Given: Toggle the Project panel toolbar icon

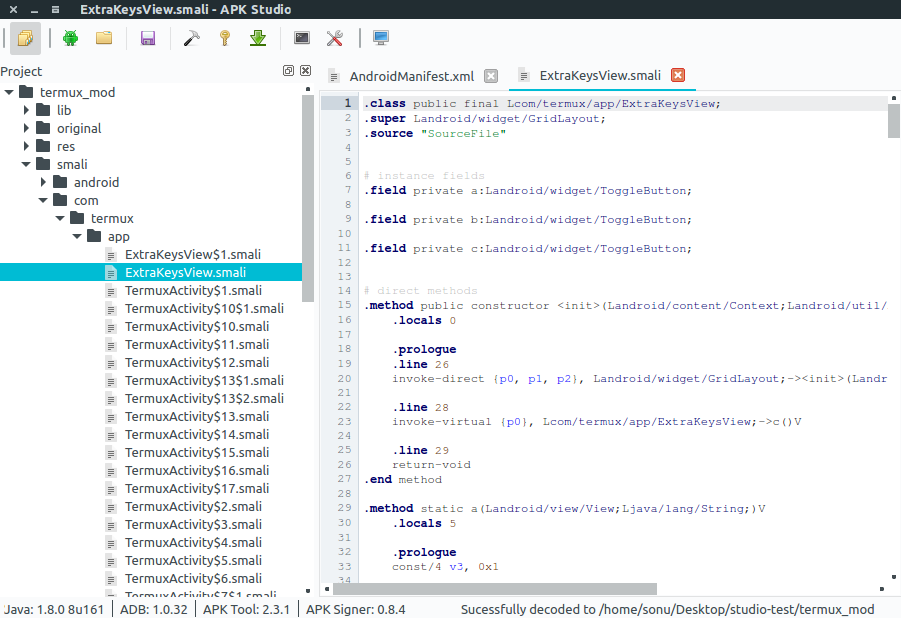Looking at the screenshot, I should (x=25, y=39).
